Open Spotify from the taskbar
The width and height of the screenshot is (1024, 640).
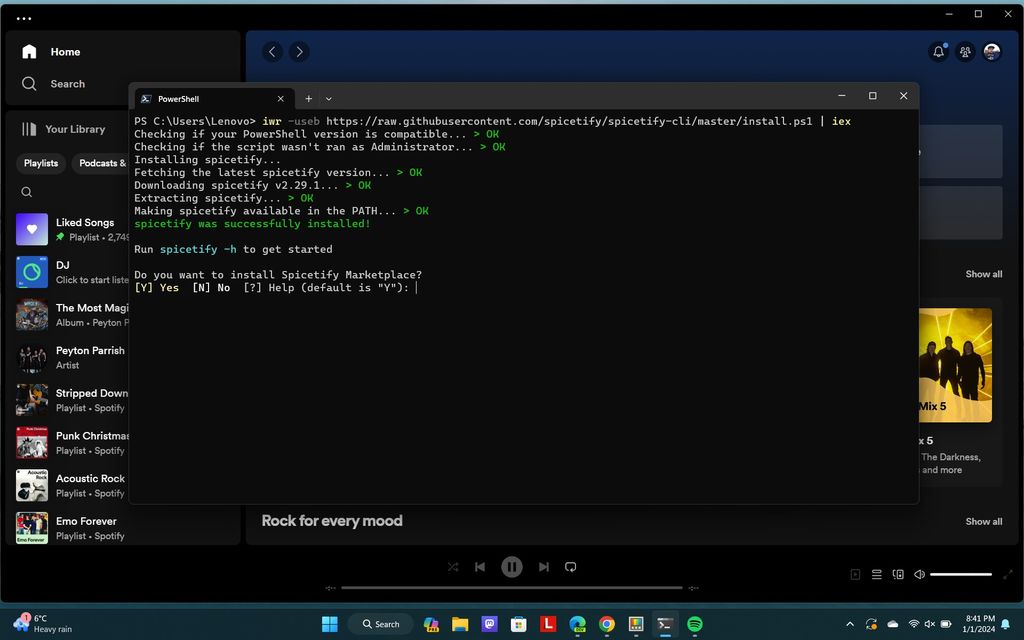coord(694,623)
